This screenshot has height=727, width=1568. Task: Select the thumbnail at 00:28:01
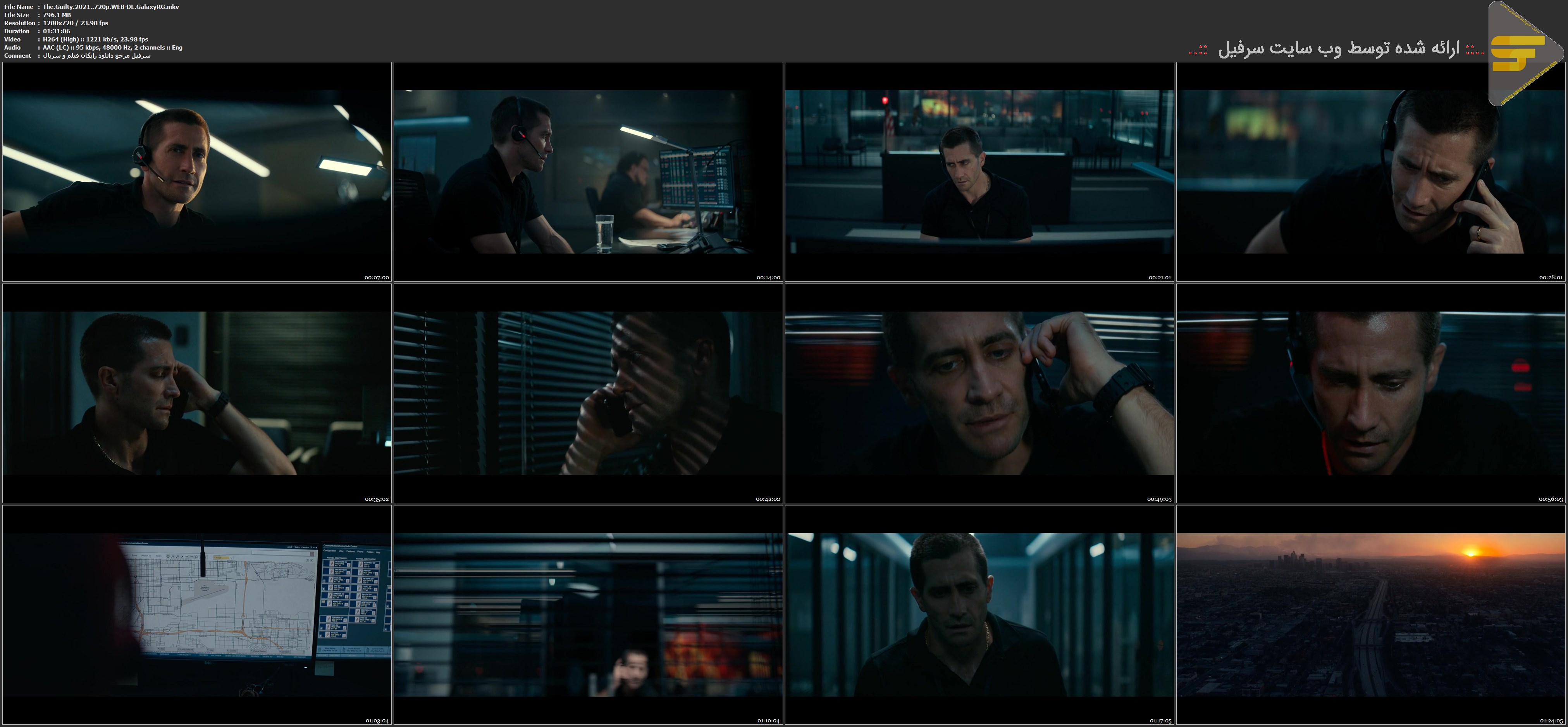(x=1372, y=172)
